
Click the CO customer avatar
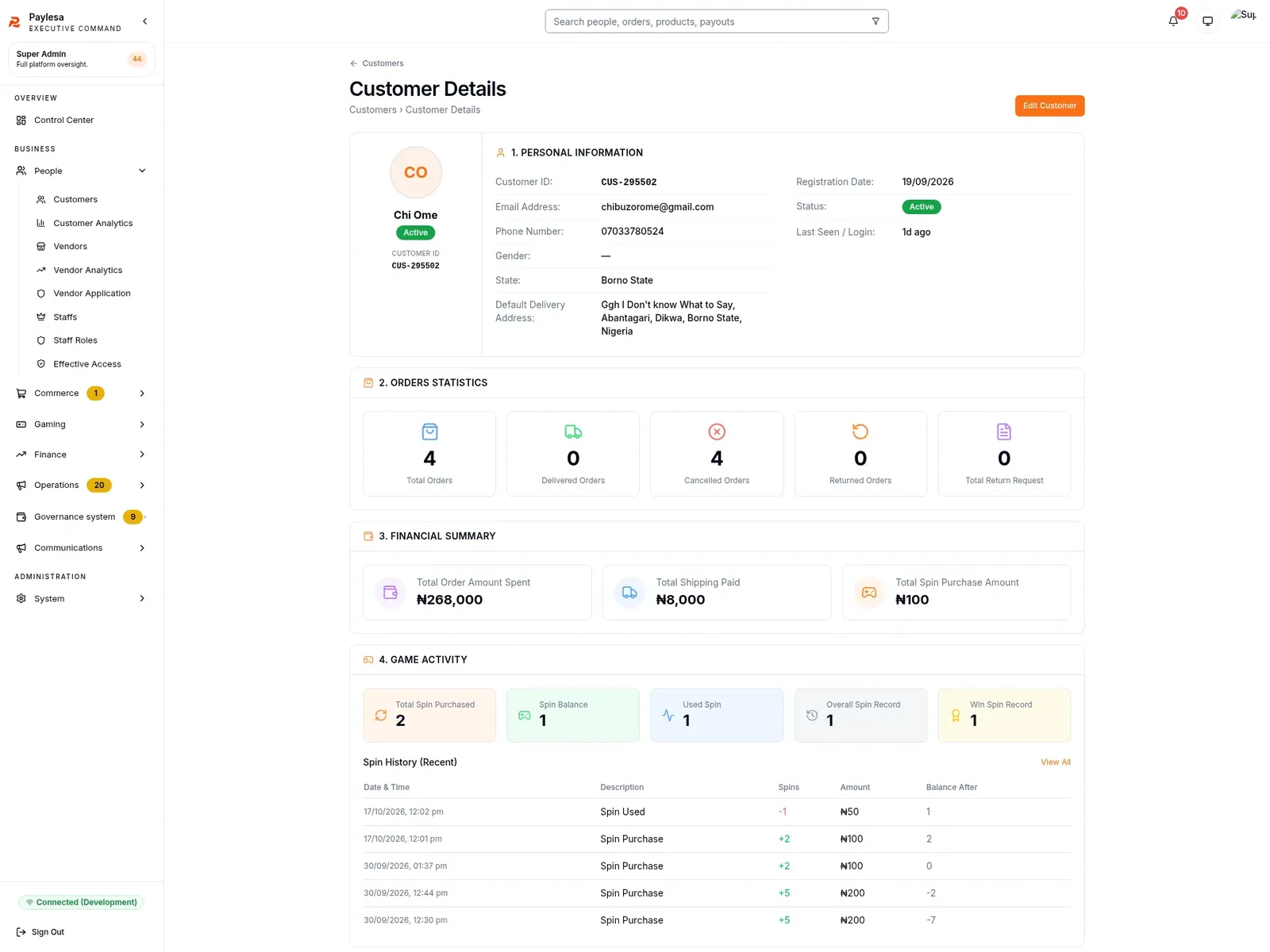[x=416, y=172]
